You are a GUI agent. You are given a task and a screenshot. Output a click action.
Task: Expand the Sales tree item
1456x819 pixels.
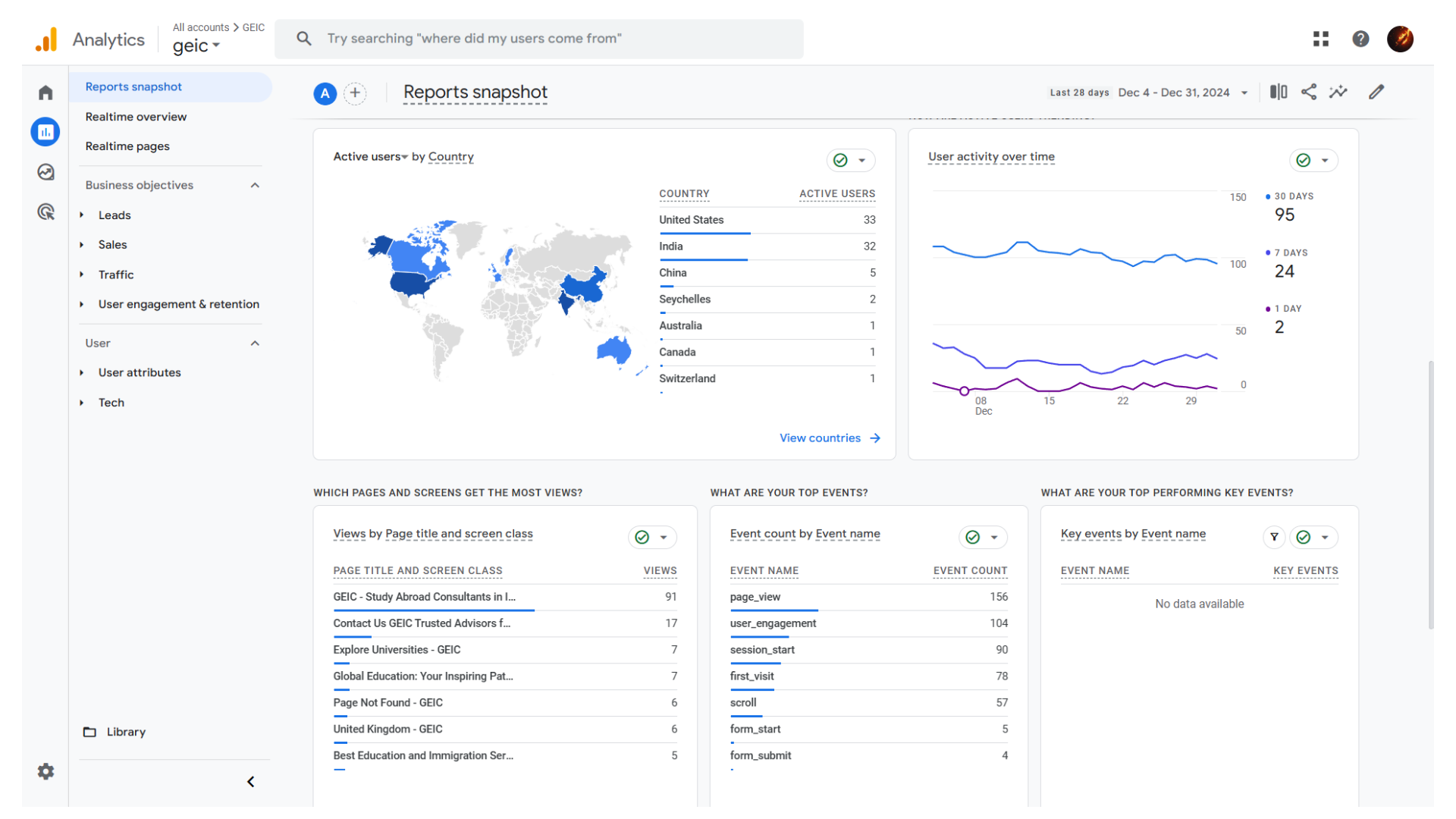click(82, 245)
